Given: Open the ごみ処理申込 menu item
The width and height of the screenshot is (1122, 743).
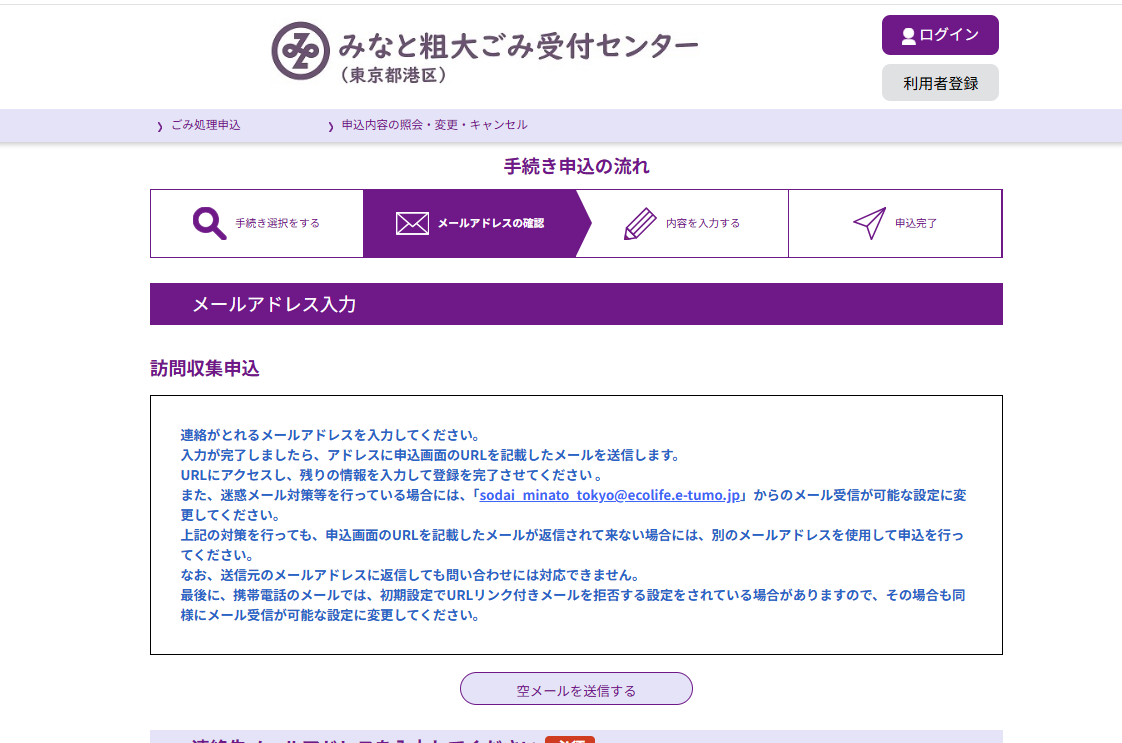Looking at the screenshot, I should coord(205,125).
